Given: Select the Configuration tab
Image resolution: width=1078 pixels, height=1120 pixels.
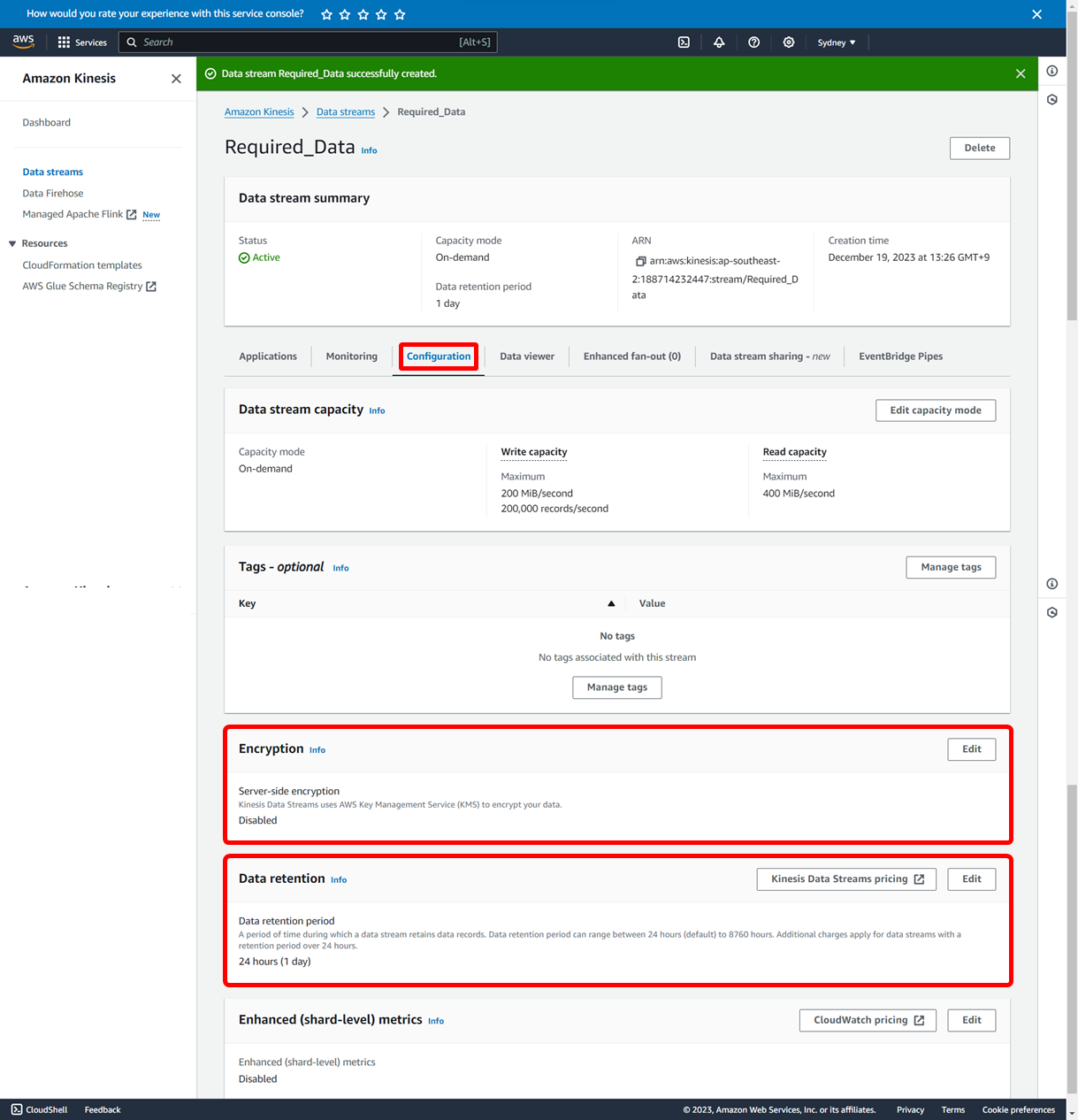Looking at the screenshot, I should (x=439, y=357).
